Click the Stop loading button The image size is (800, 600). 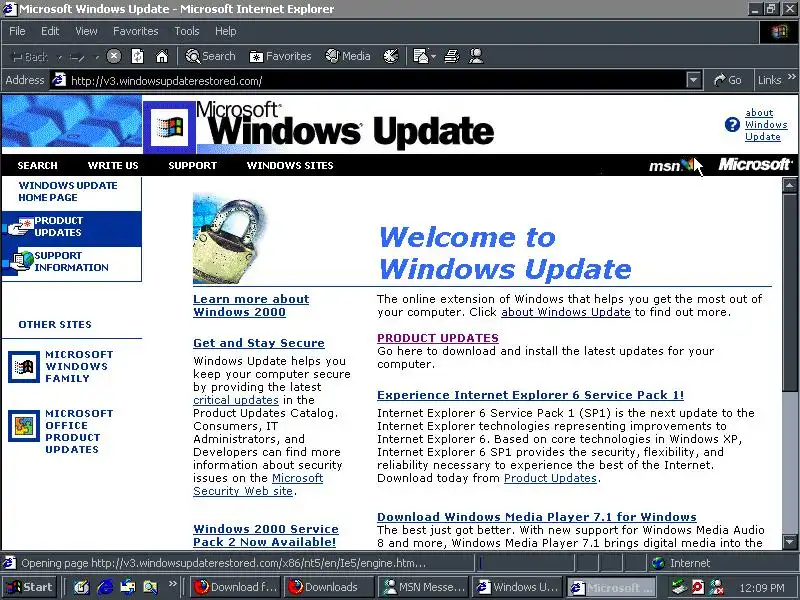click(114, 56)
